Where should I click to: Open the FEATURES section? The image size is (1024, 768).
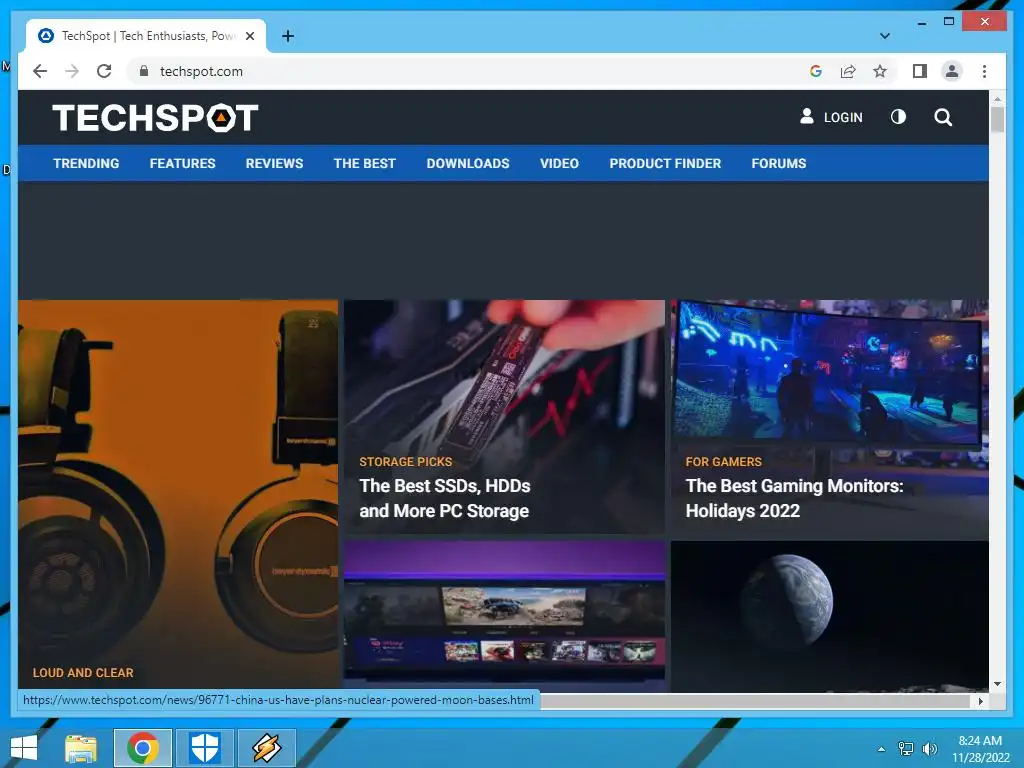(182, 163)
